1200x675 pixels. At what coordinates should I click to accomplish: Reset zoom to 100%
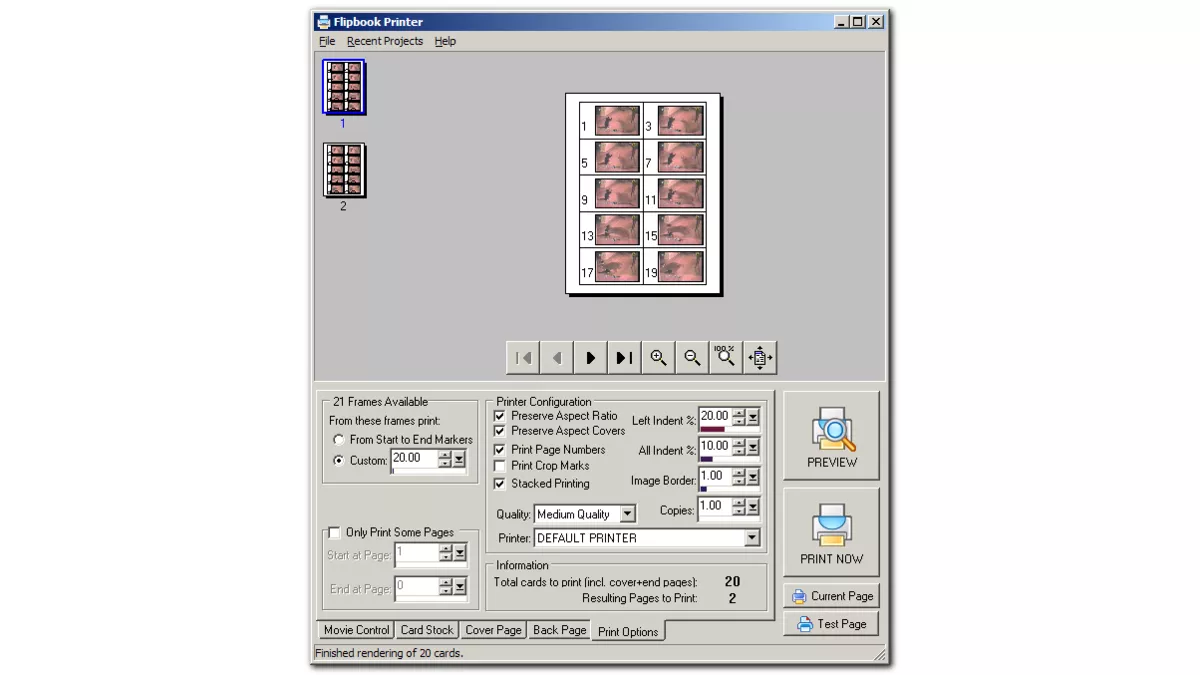(725, 357)
